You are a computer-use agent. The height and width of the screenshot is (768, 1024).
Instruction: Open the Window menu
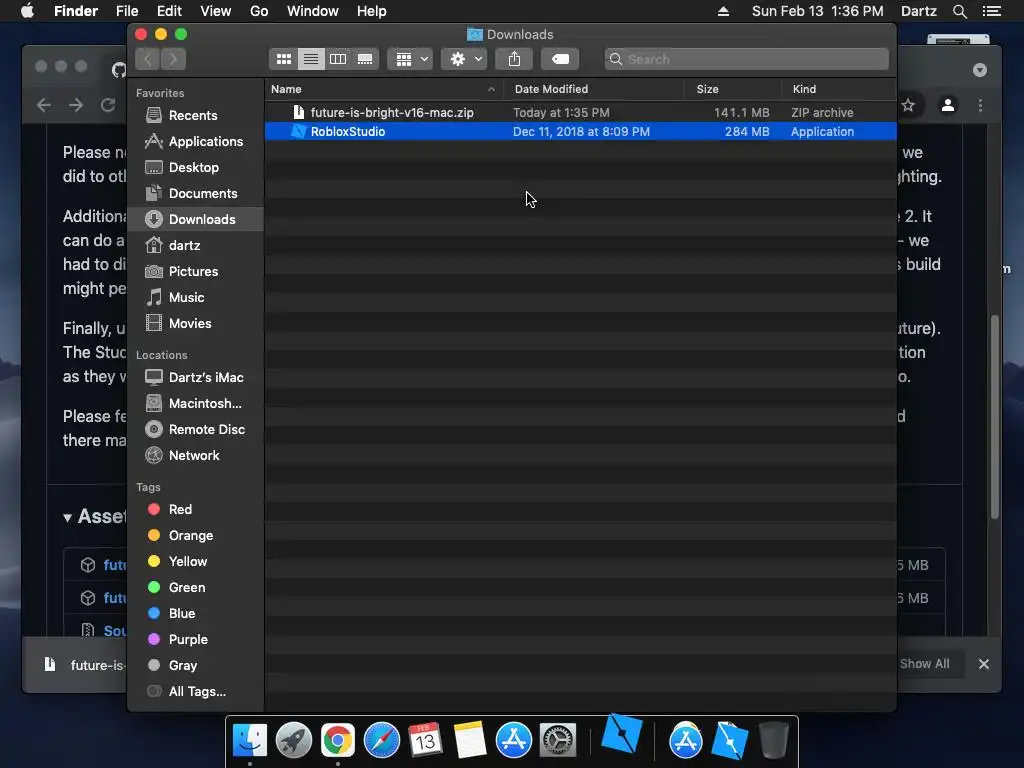313,11
